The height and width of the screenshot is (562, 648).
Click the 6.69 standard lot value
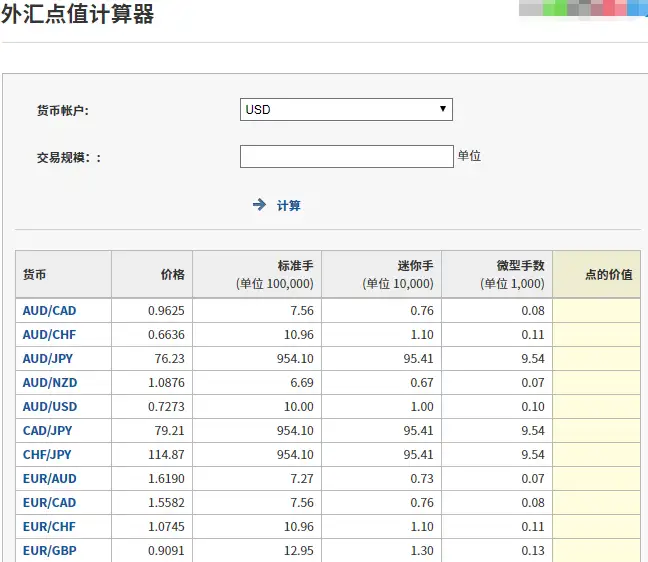[x=302, y=383]
